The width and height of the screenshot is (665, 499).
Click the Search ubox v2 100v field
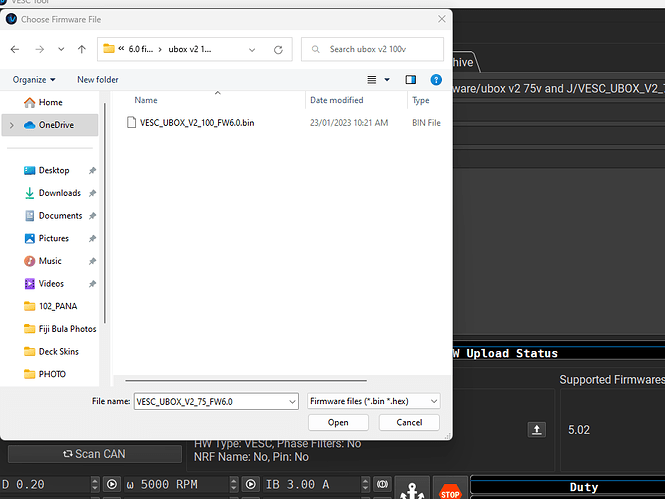(x=372, y=49)
